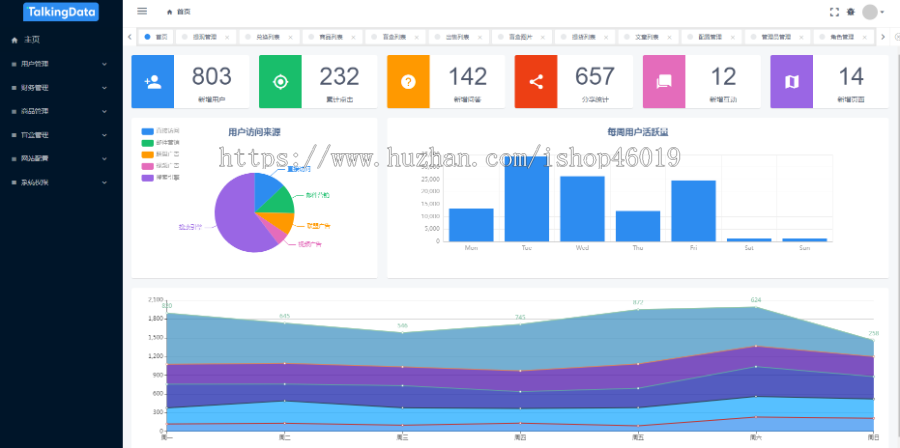
Task: Click the red share icon on 657 card
Action: (536, 81)
